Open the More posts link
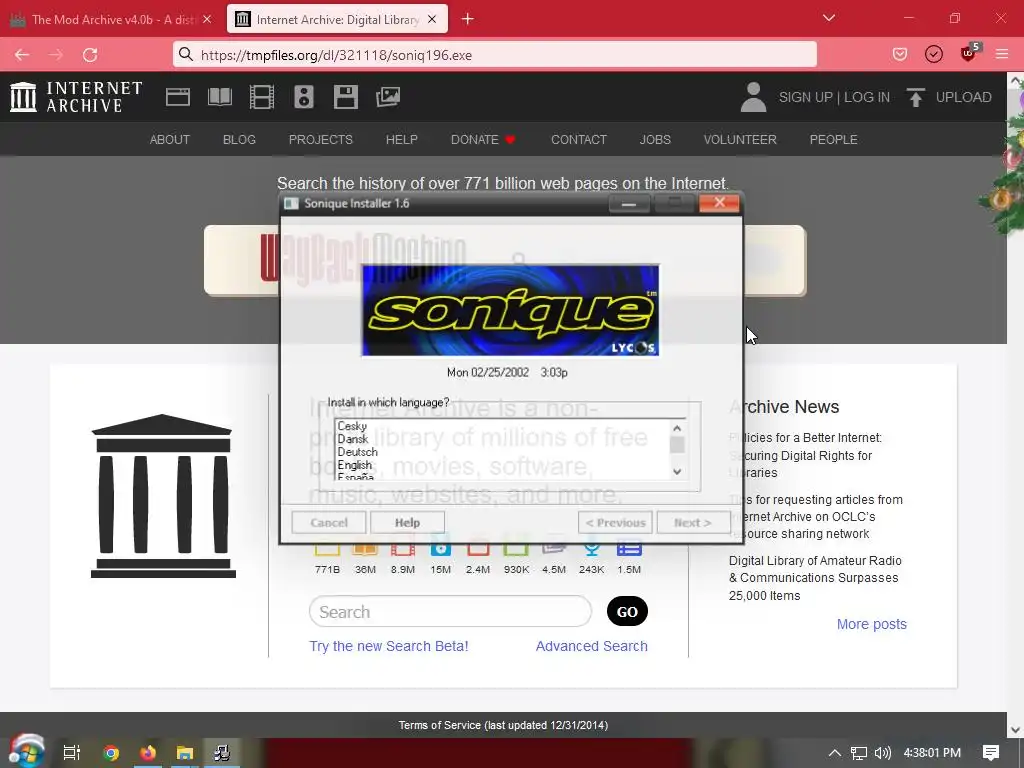This screenshot has width=1024, height=768. 872,624
